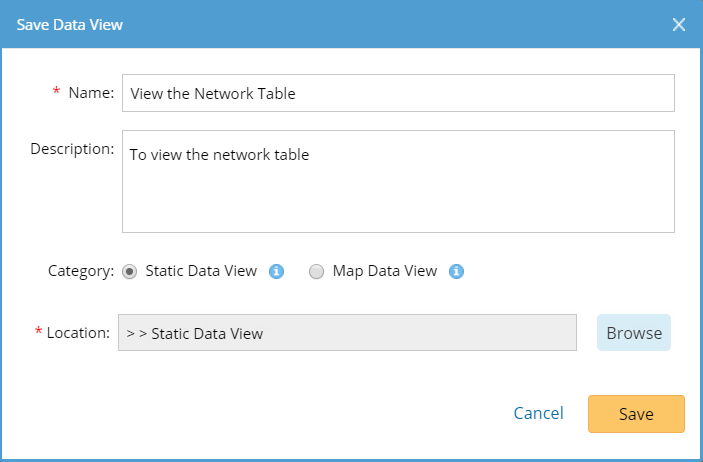Click the greyed Location path field

click(347, 333)
